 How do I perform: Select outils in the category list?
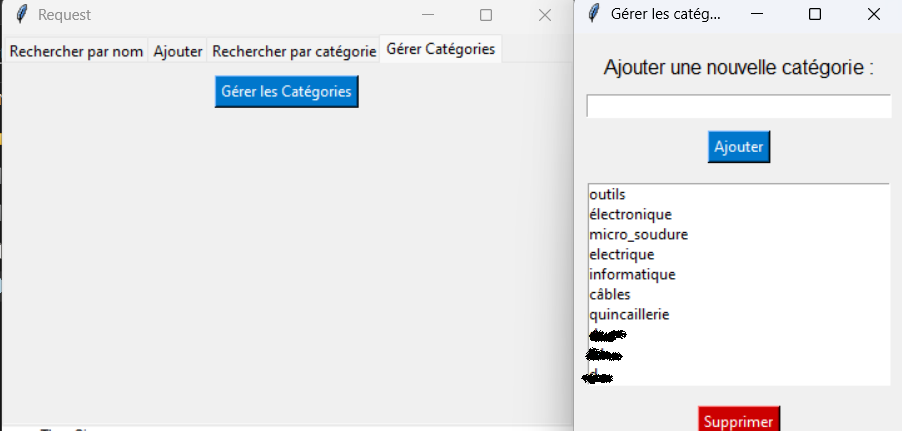607,194
